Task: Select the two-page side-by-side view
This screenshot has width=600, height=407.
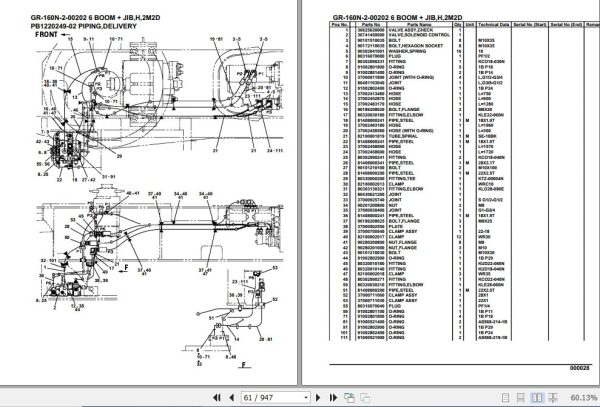Action: pyautogui.click(x=537, y=398)
